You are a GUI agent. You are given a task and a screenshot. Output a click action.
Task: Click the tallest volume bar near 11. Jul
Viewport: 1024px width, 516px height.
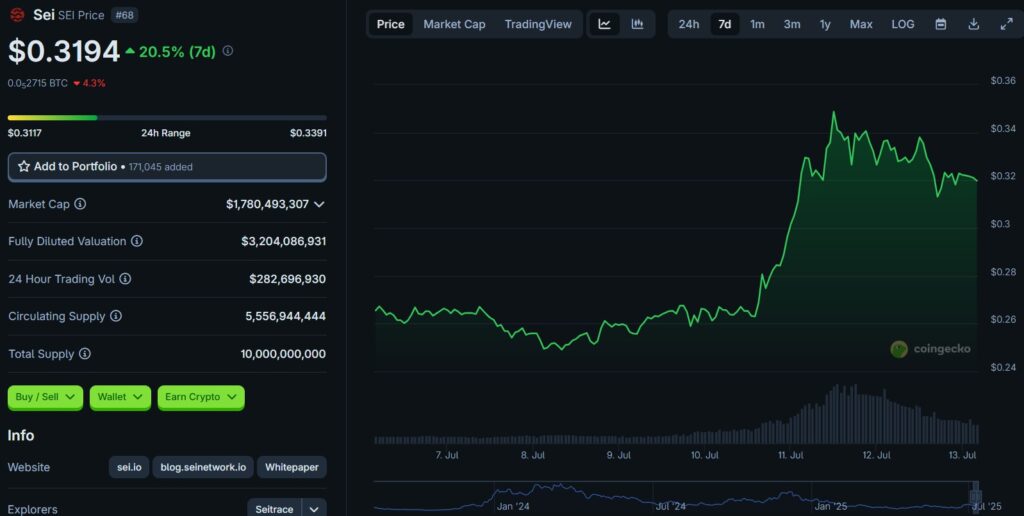tap(836, 414)
